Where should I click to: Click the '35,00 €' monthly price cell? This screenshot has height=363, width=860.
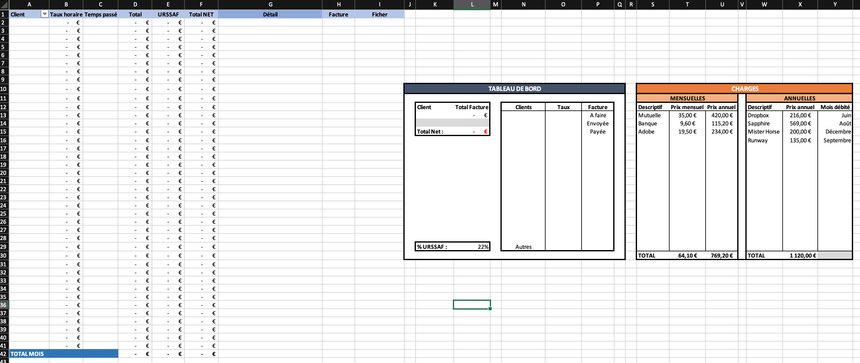coord(687,116)
